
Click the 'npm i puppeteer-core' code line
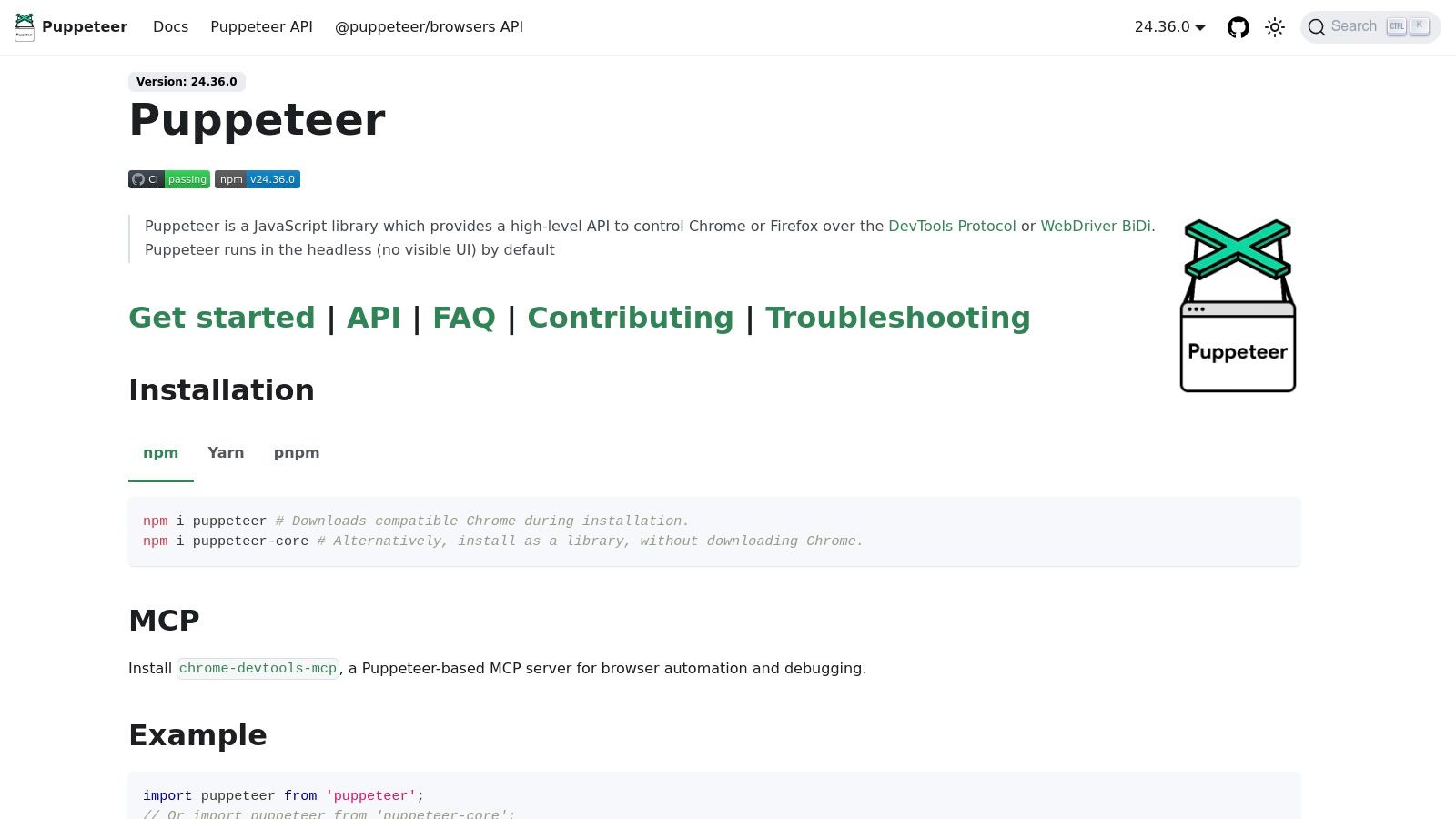pyautogui.click(x=503, y=541)
